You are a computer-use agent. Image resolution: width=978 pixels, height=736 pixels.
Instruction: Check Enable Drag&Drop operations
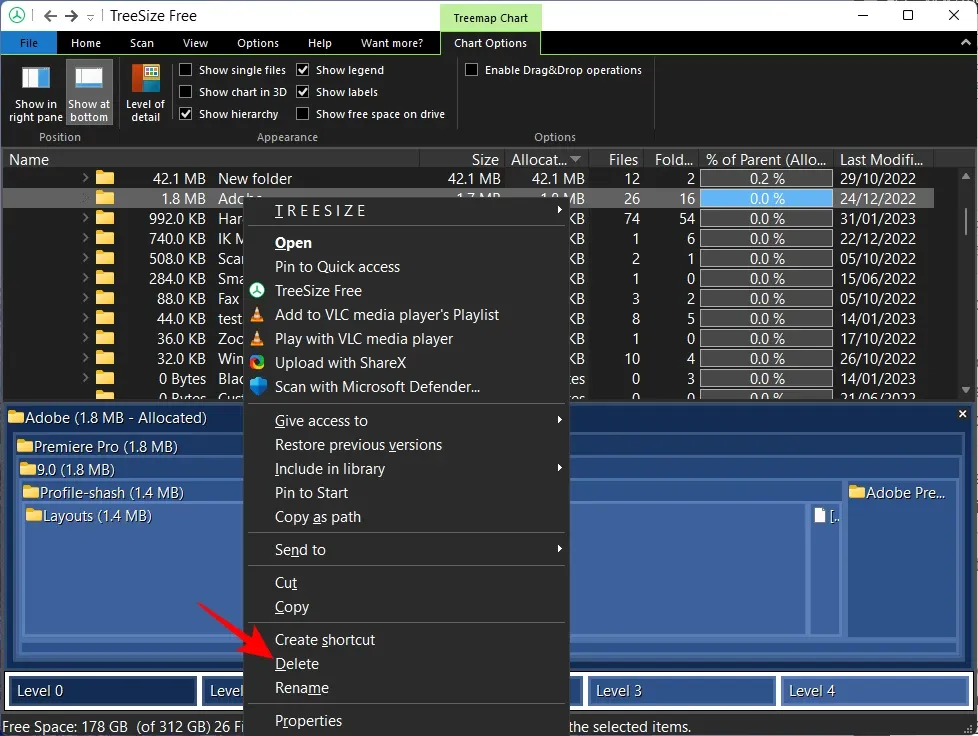(x=471, y=69)
